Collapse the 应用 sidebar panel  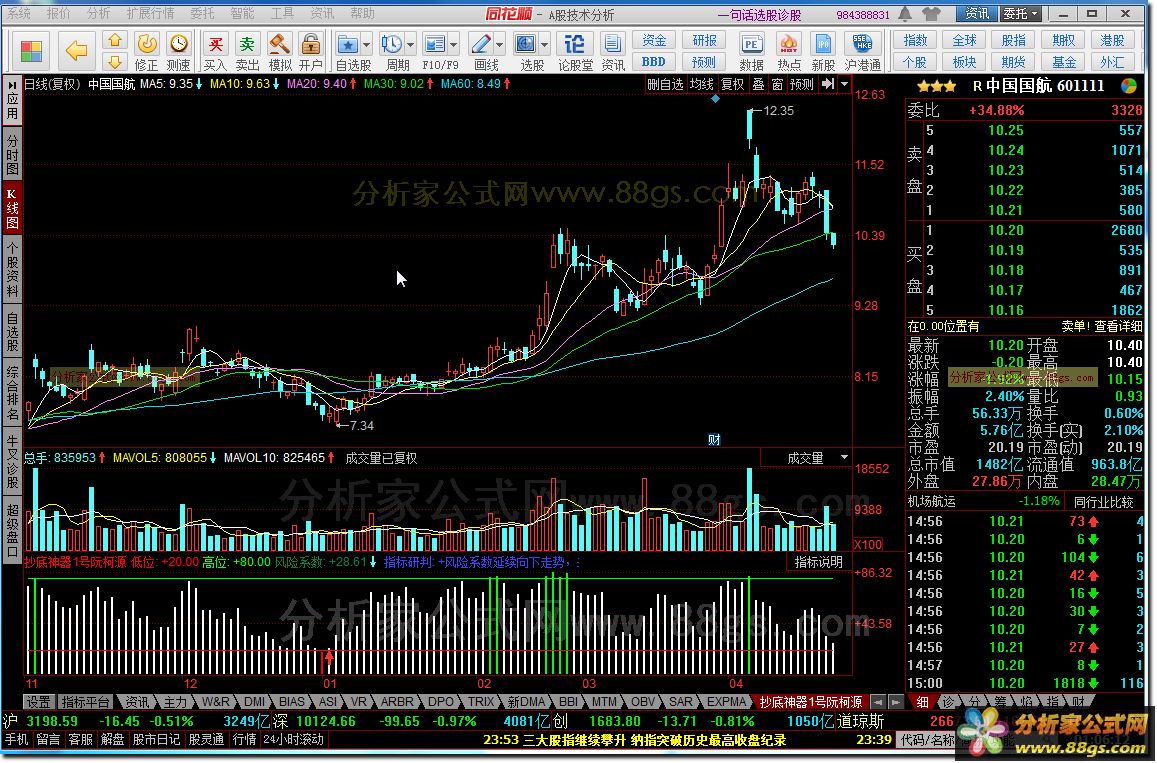(x=13, y=99)
